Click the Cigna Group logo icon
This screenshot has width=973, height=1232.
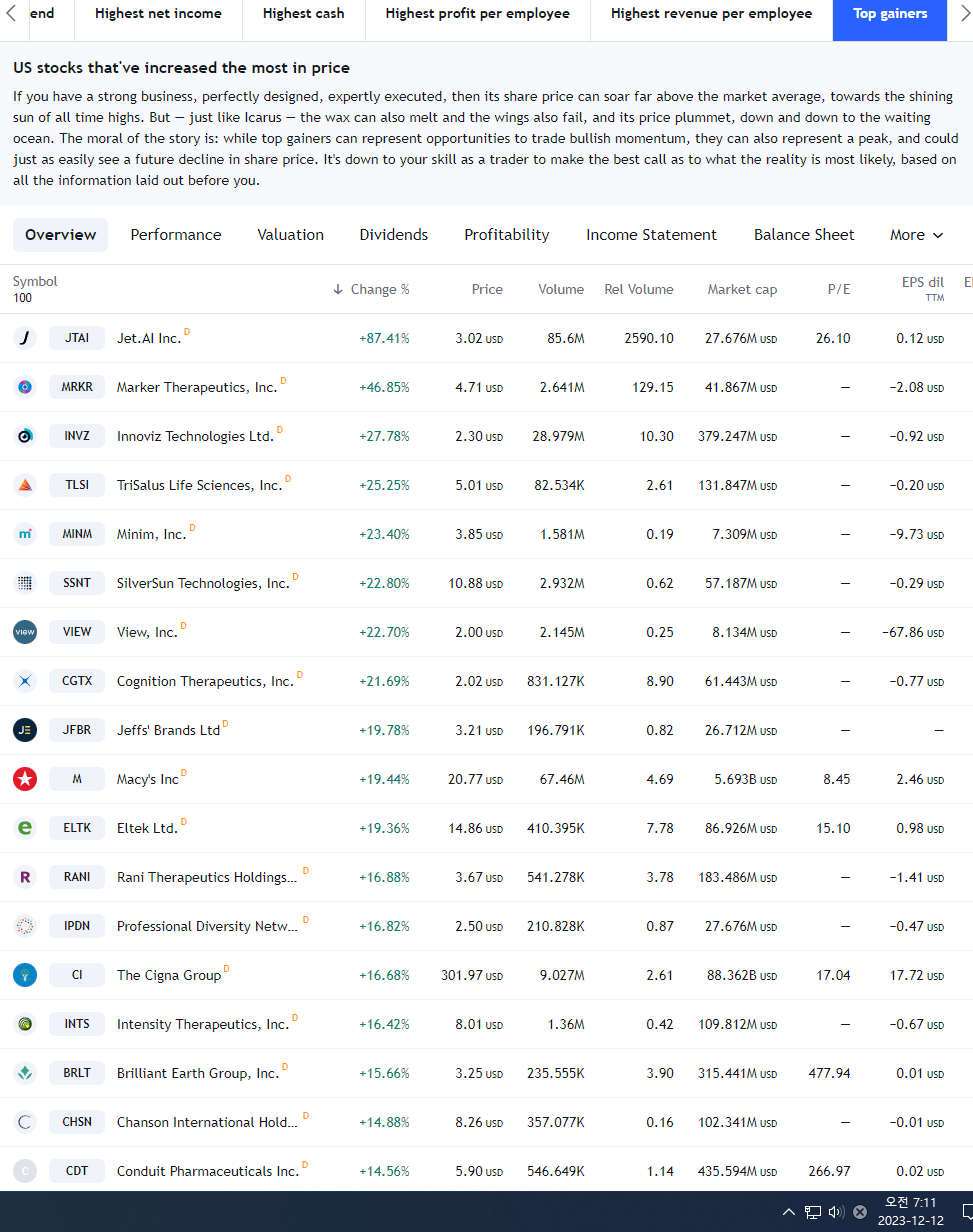[x=25, y=975]
